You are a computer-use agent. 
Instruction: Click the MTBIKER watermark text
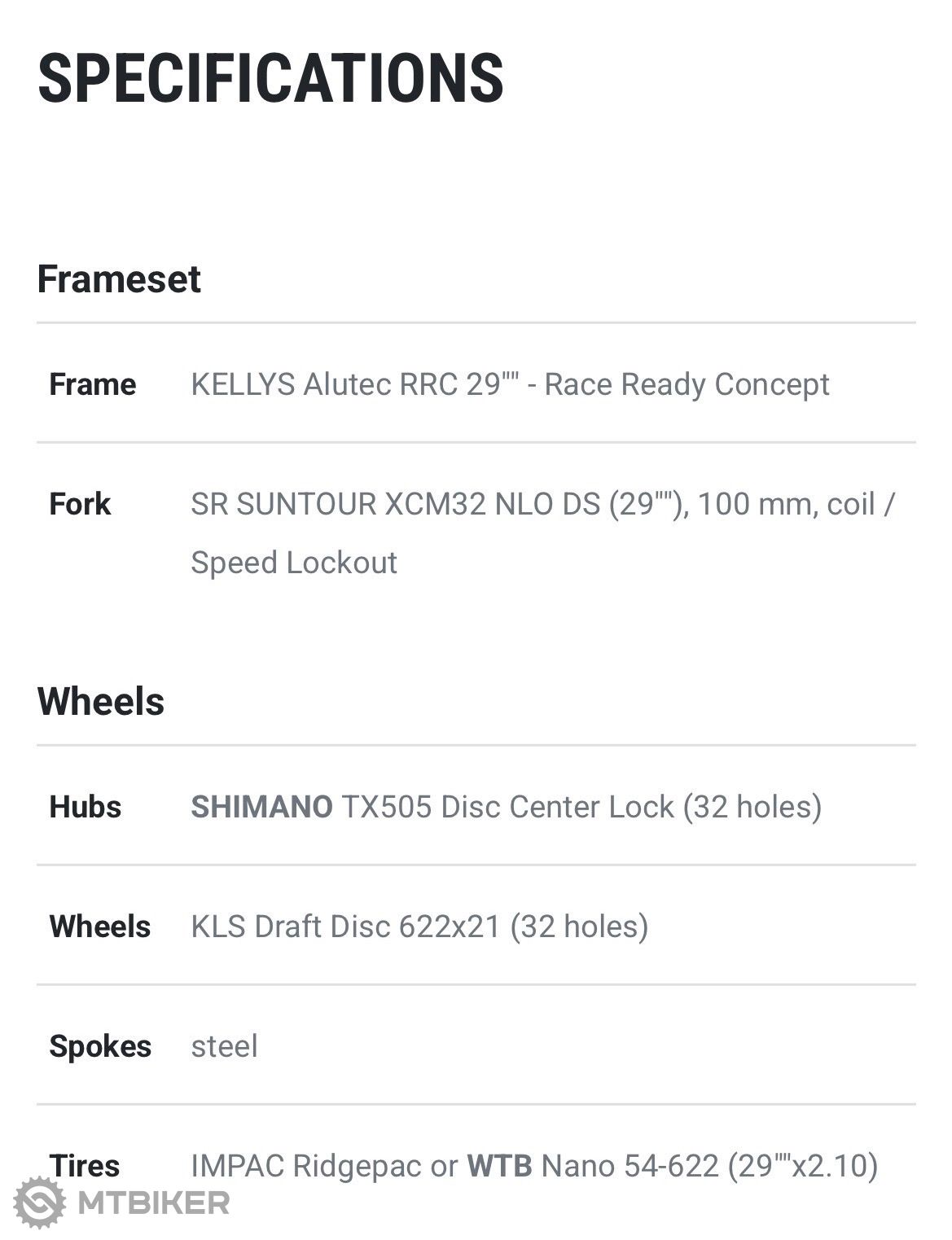point(153,1203)
